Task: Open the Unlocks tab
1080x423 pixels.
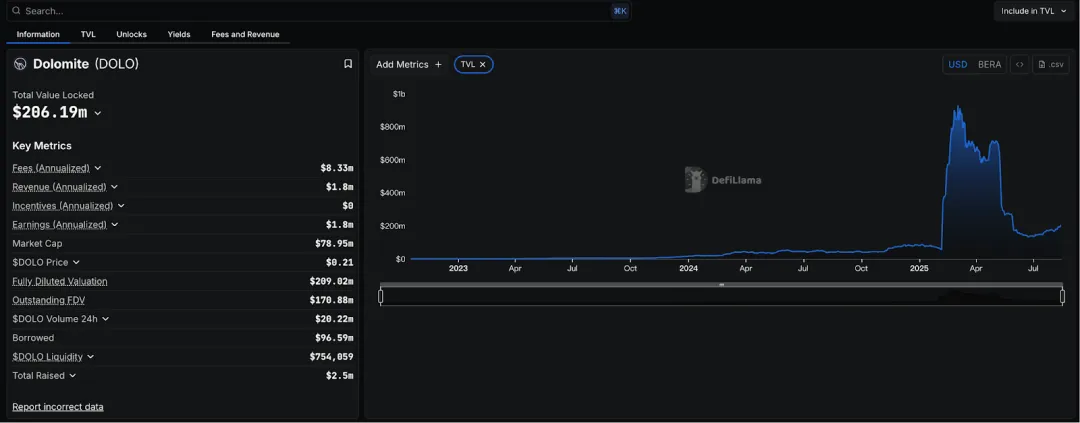Action: [x=131, y=34]
